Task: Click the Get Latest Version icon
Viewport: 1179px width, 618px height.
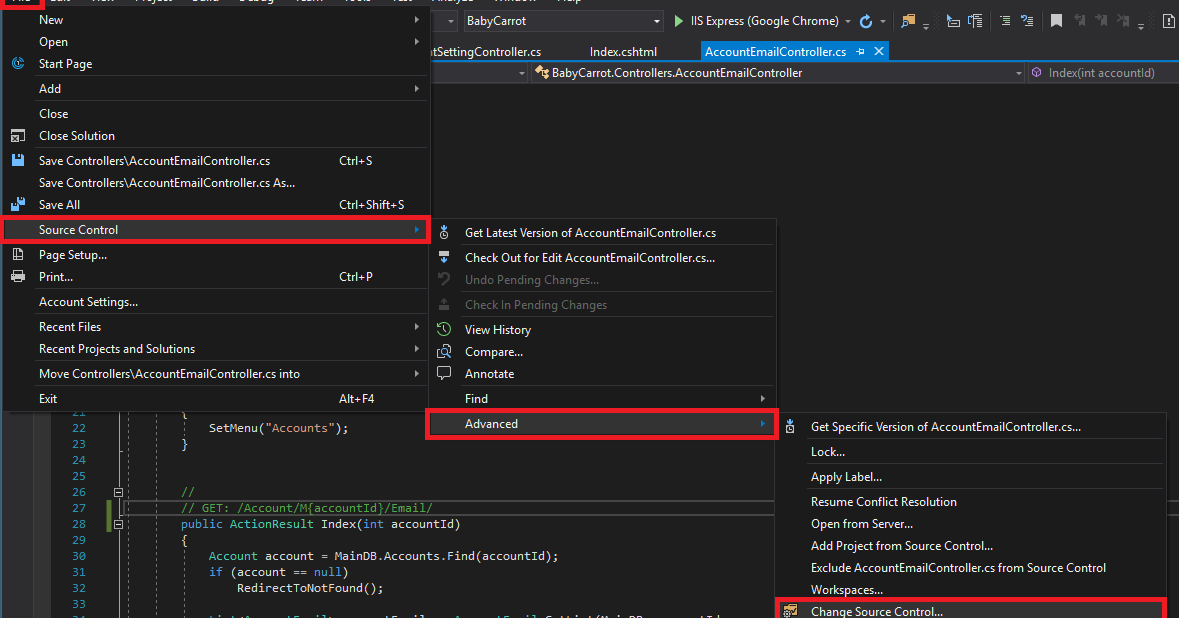Action: click(444, 233)
